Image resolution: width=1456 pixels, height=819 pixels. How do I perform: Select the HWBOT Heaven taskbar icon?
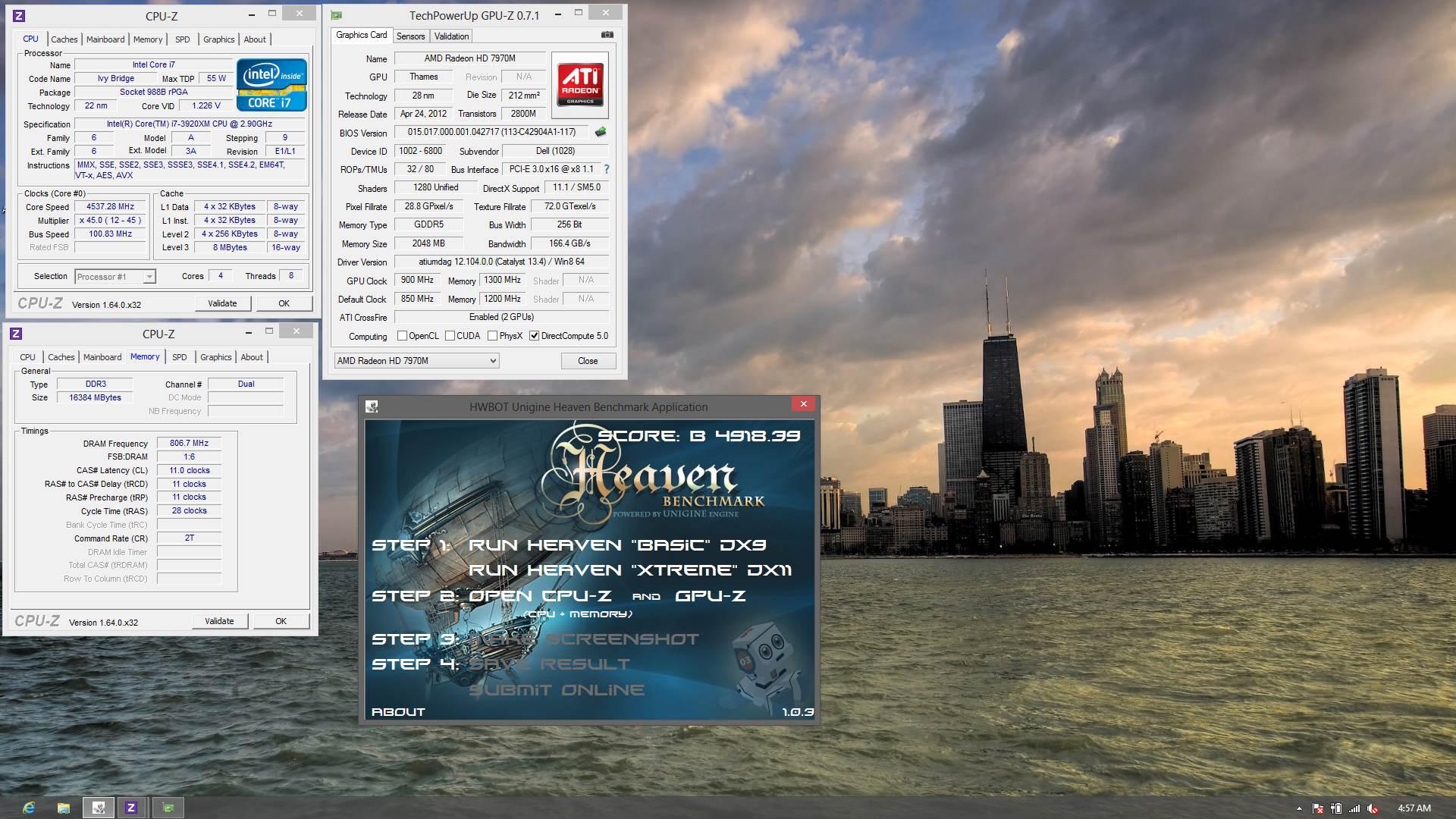click(x=99, y=808)
